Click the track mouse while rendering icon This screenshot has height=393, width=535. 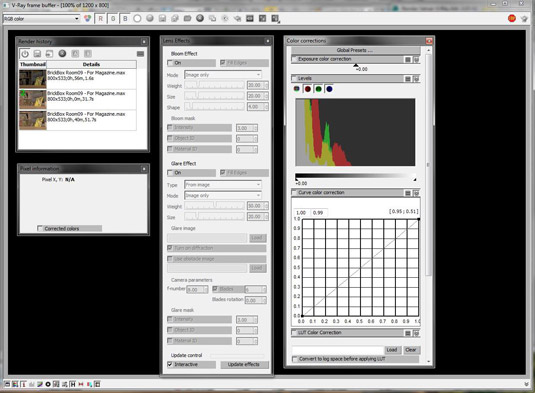tap(225, 18)
